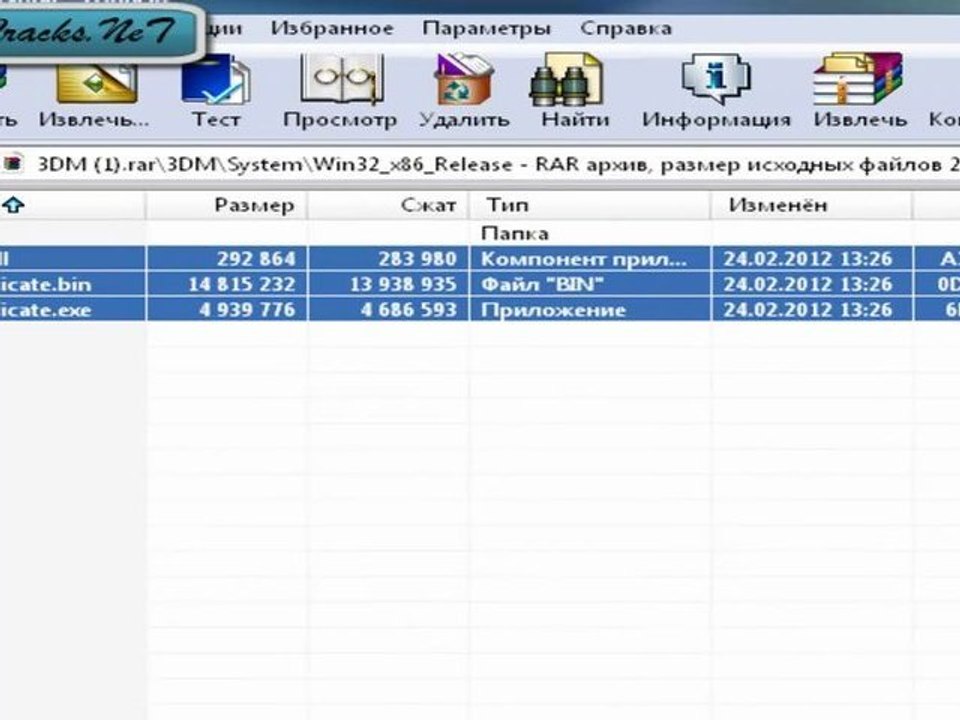The image size is (960, 720).
Task: Sort by Размер column header
Action: (x=227, y=205)
